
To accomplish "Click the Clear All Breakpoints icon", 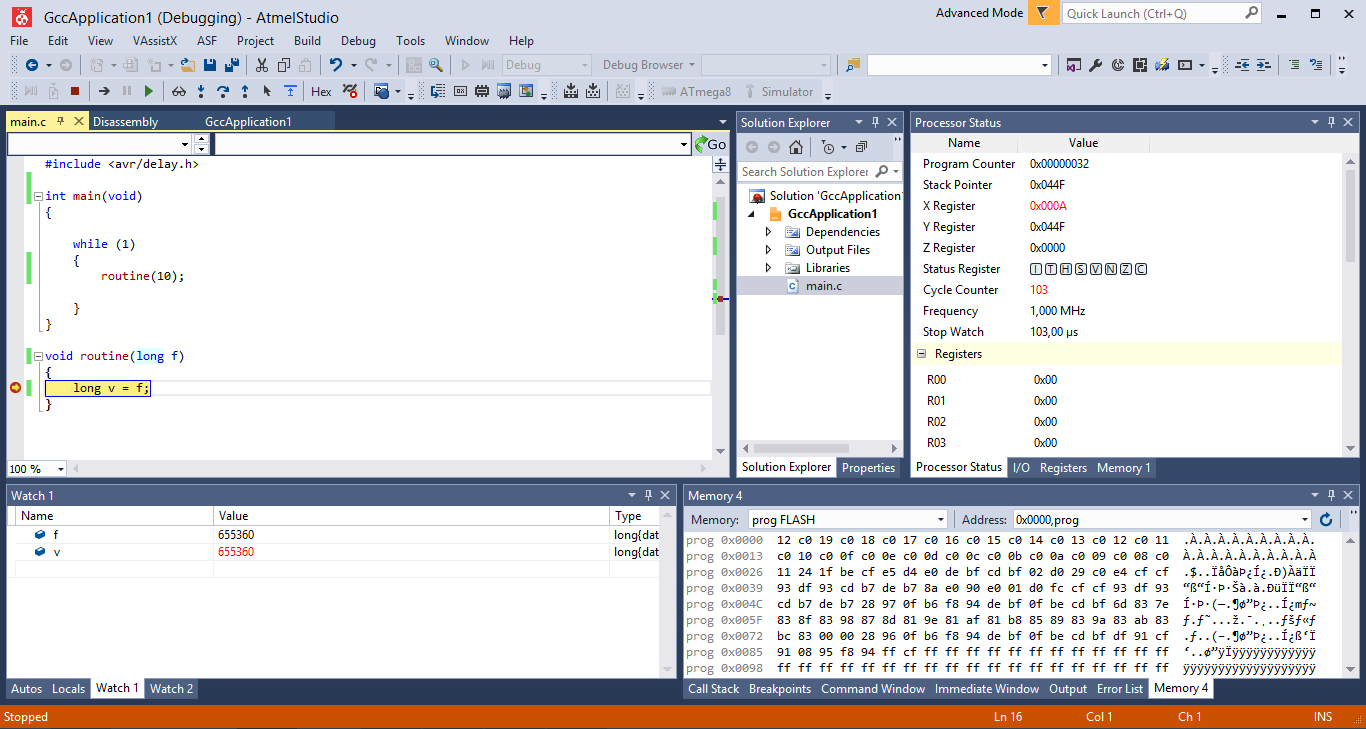I will [x=350, y=91].
